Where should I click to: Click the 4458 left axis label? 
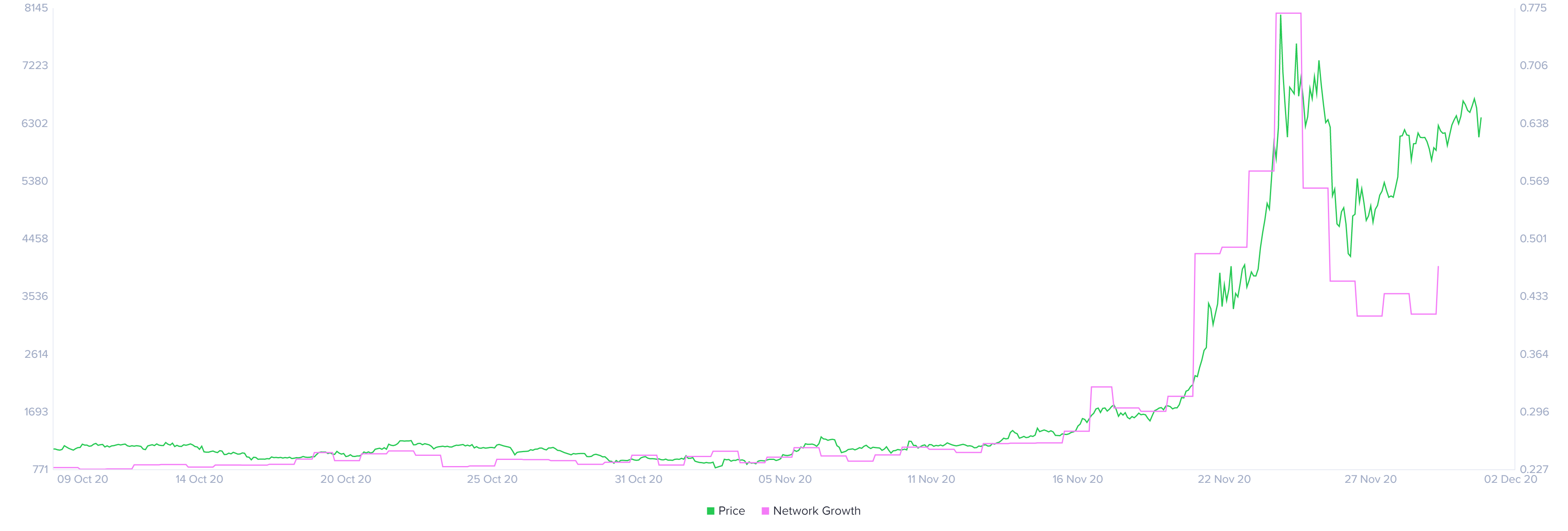(35, 239)
